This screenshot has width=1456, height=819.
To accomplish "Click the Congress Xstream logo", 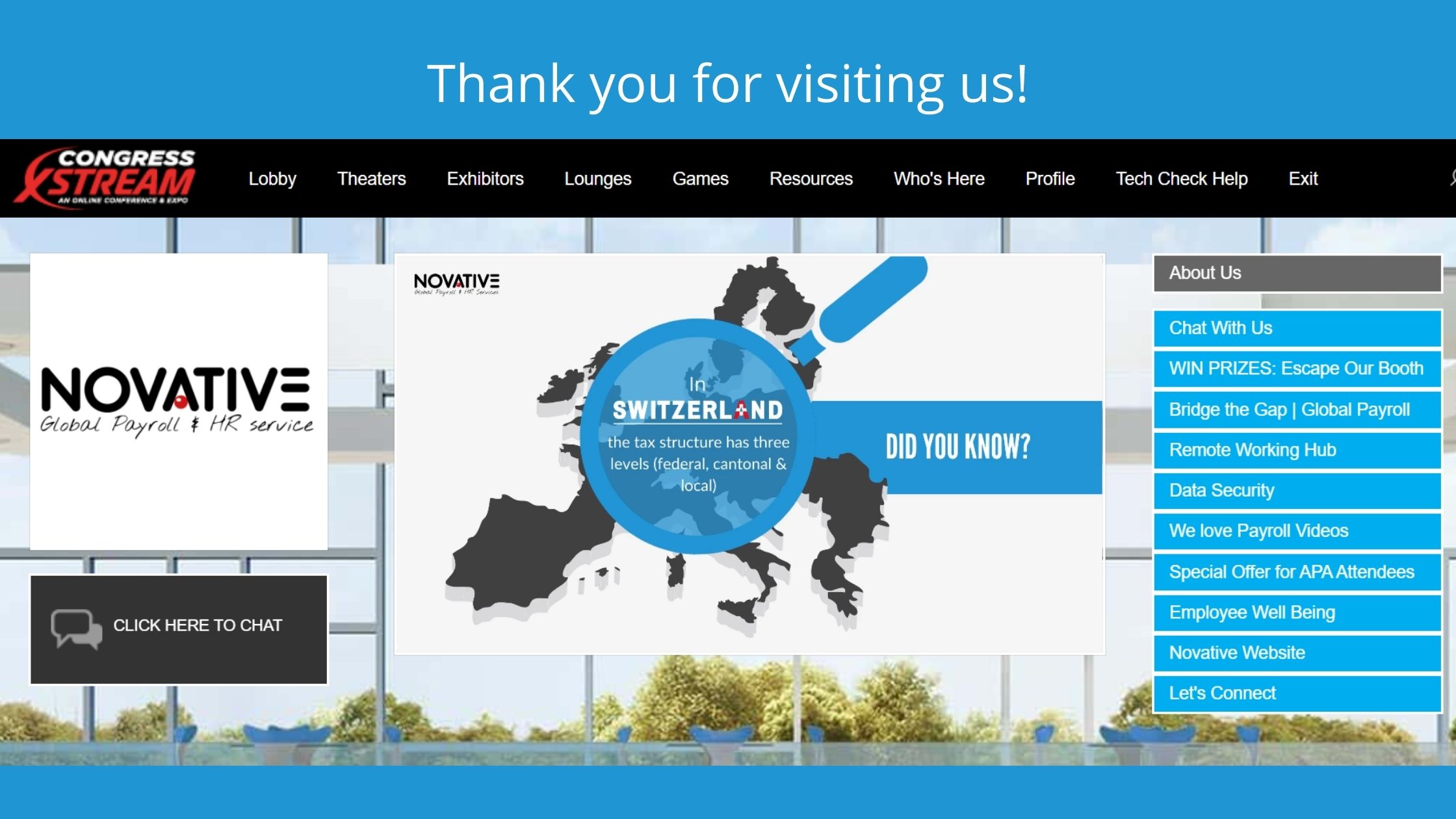I will [x=105, y=177].
